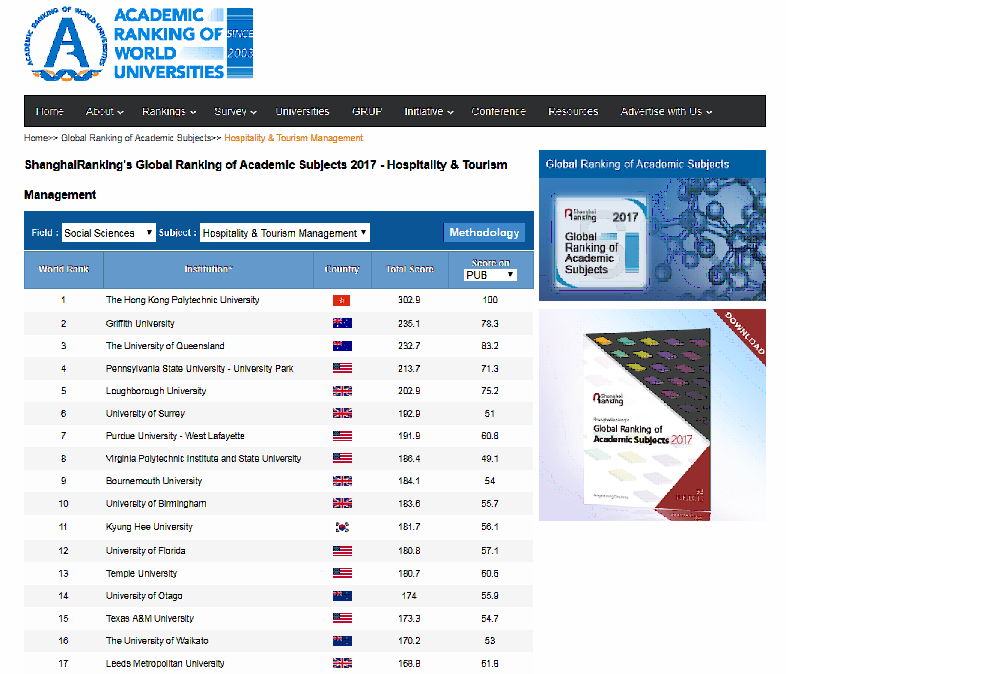This screenshot has width=1008, height=674.
Task: Open Purdue University - West Lafayette link
Action: (176, 436)
